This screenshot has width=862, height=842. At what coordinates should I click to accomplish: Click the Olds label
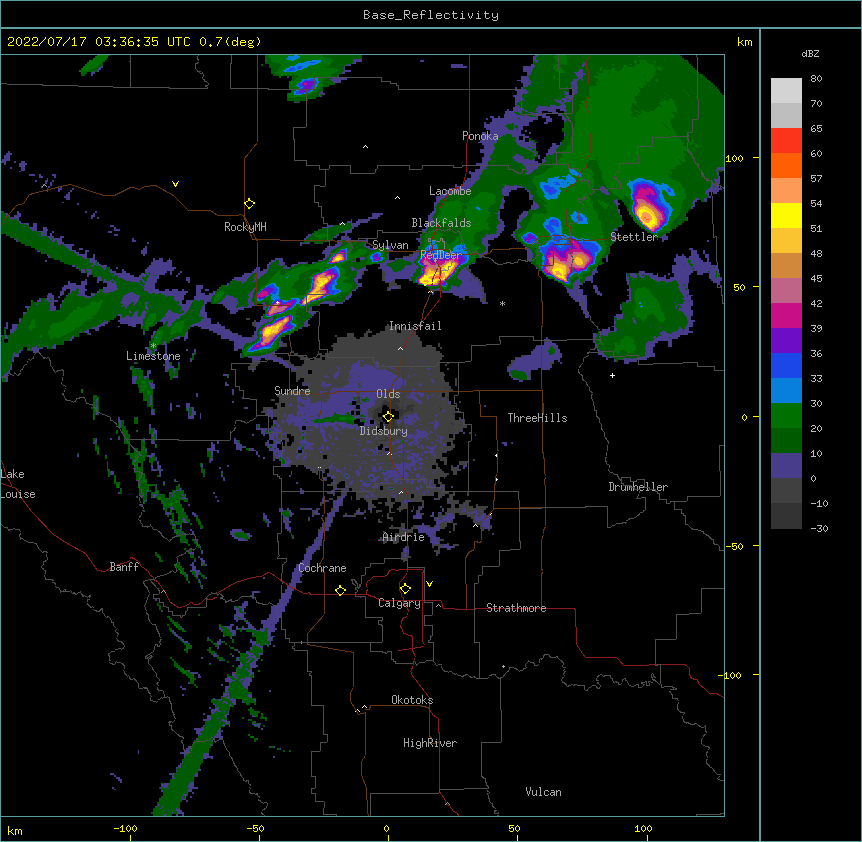click(388, 394)
